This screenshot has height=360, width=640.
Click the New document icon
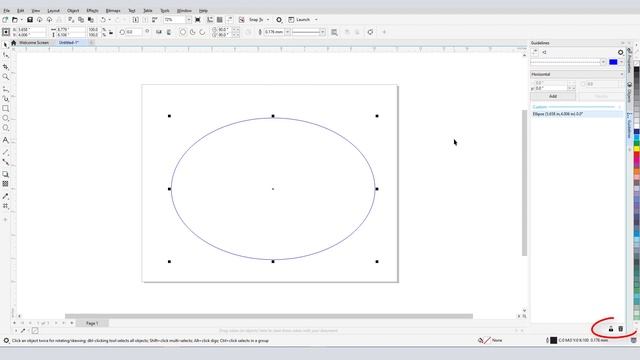tap(5, 20)
